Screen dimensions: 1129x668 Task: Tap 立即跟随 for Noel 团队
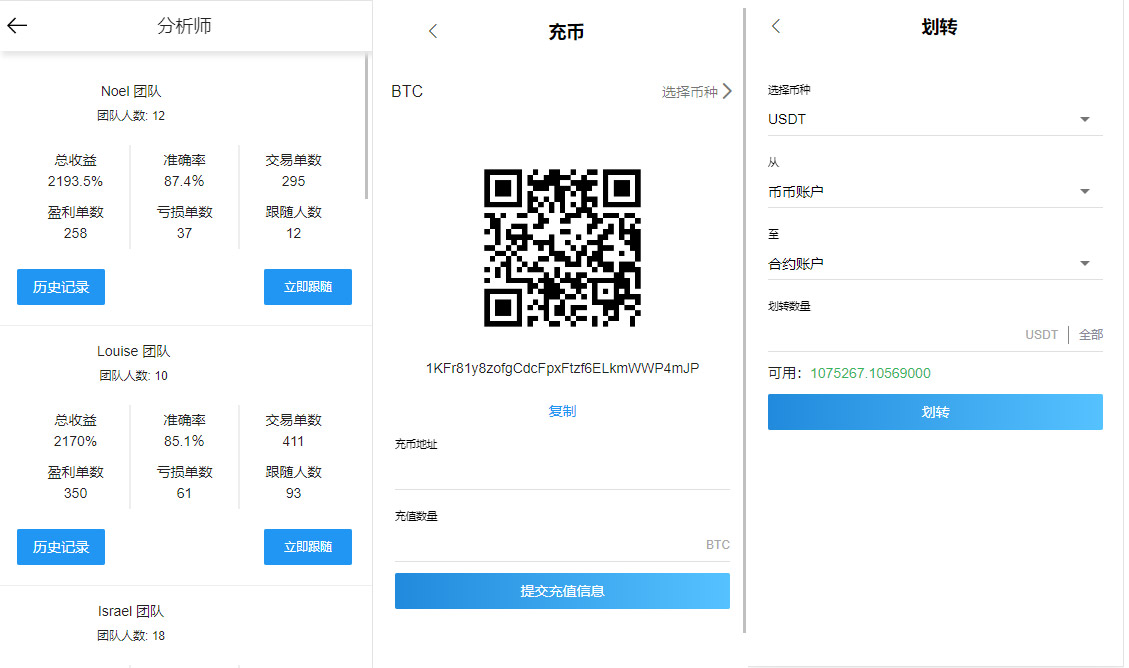click(307, 287)
